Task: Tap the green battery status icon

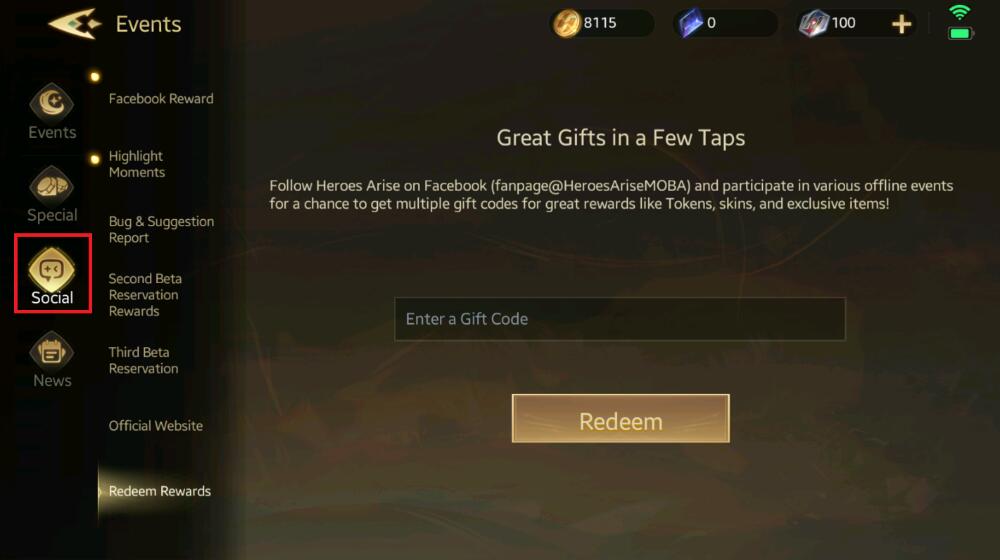Action: (x=960, y=33)
